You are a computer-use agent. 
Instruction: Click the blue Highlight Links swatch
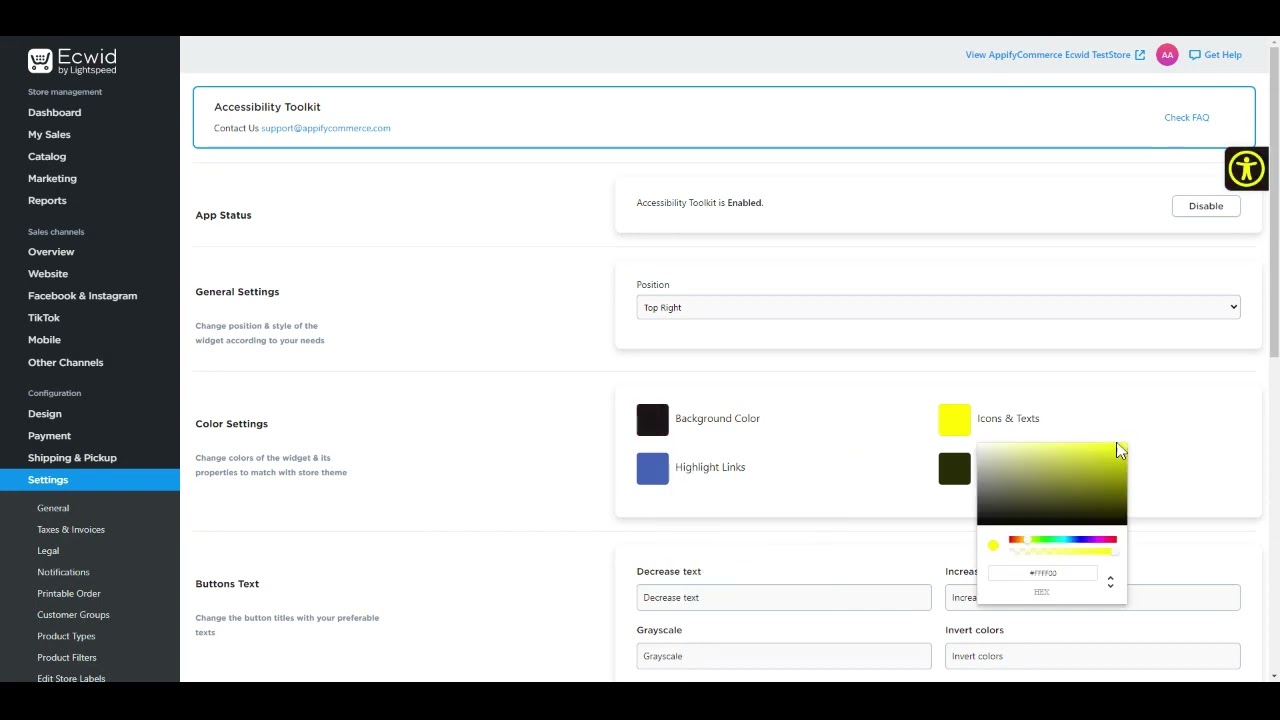(x=652, y=469)
